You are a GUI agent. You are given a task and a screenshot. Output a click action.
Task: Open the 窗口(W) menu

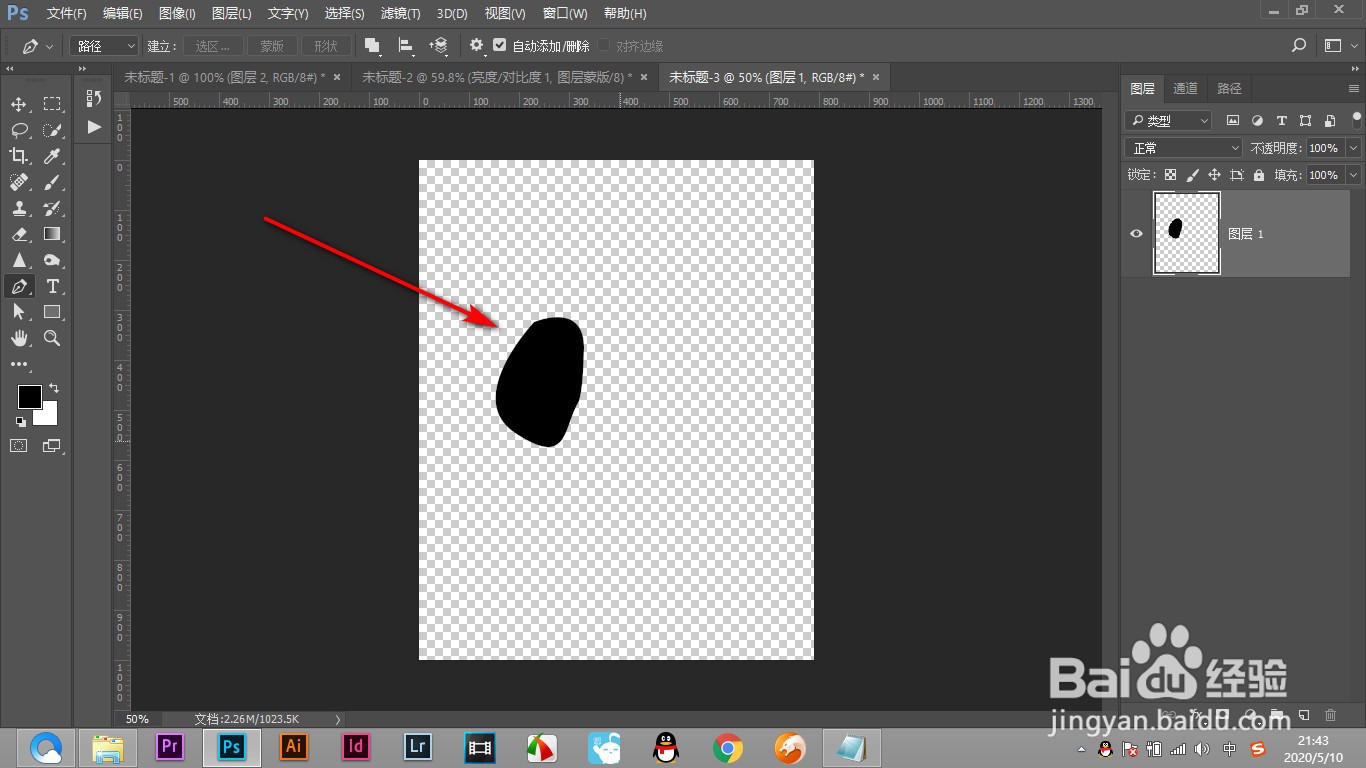pyautogui.click(x=565, y=14)
